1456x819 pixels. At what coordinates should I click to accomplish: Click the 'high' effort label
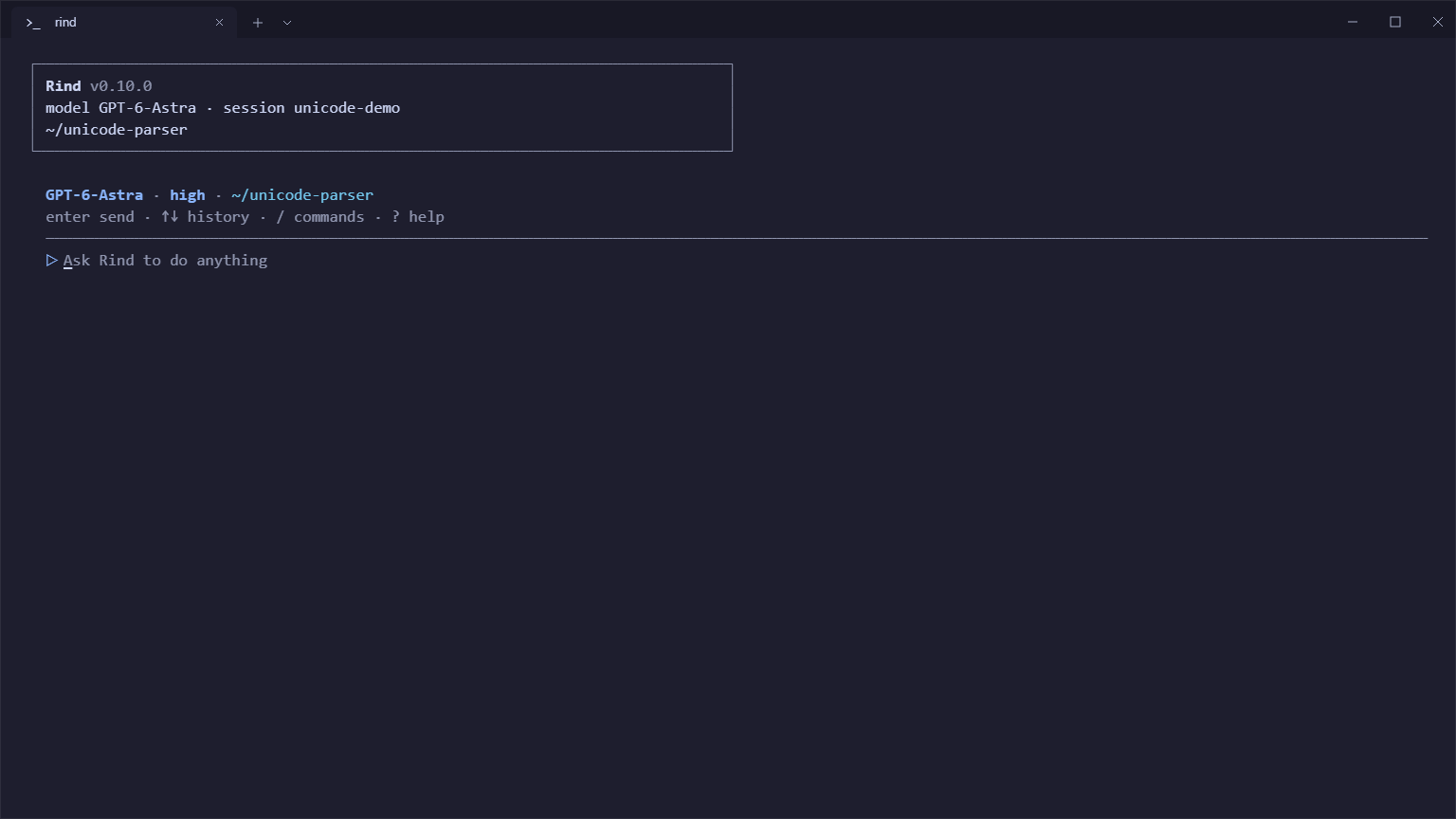[187, 194]
